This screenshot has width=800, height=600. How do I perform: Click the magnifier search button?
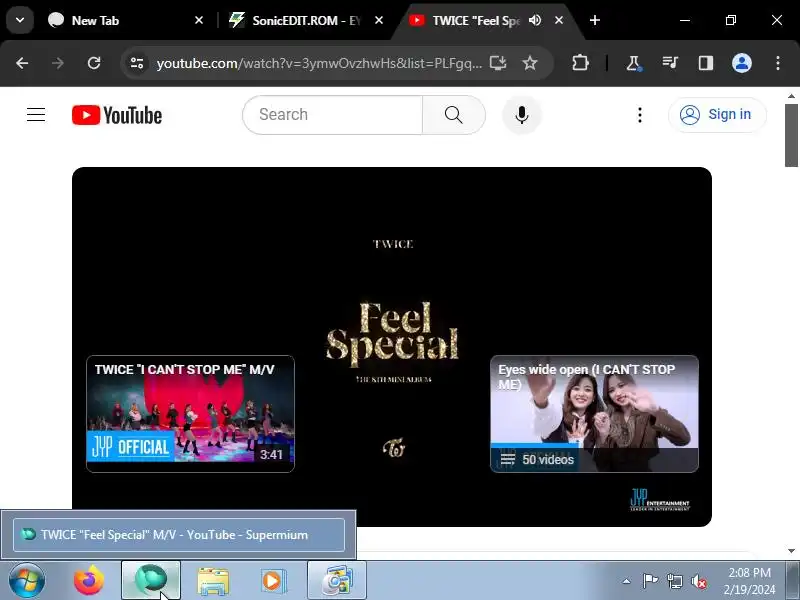(454, 115)
